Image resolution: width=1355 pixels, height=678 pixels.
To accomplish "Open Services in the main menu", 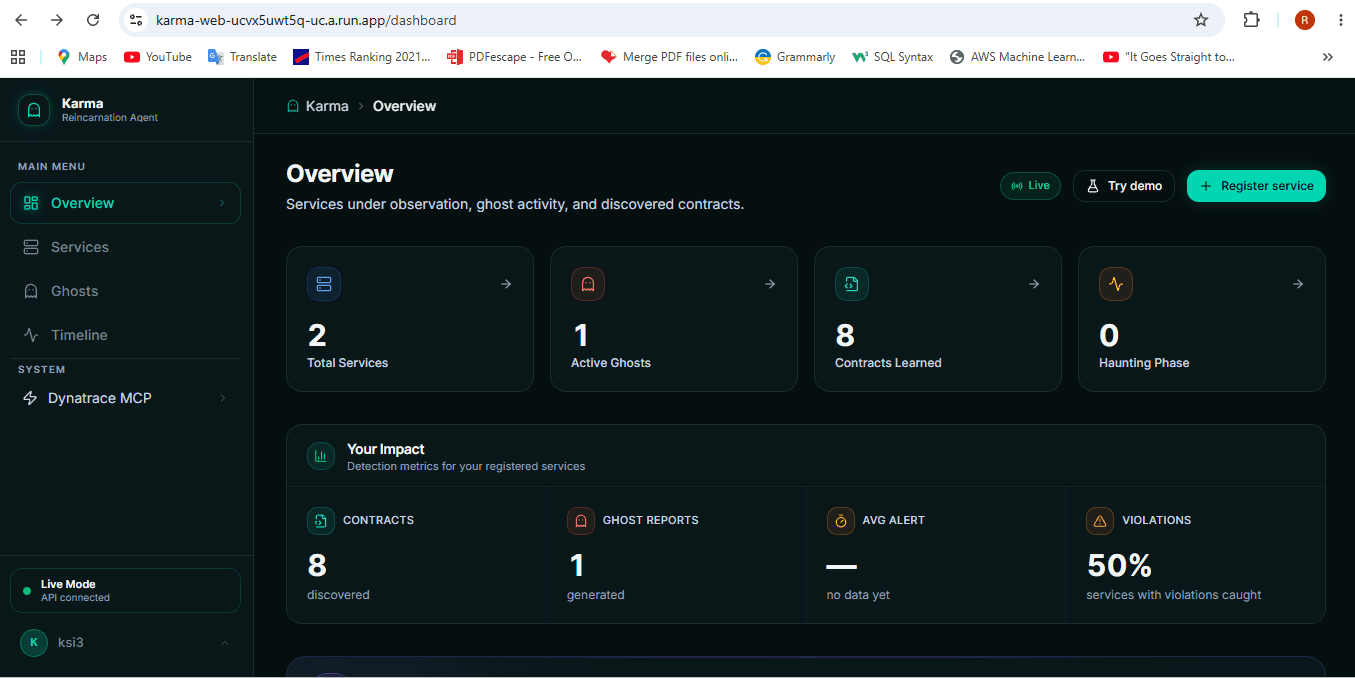I will click(x=125, y=247).
